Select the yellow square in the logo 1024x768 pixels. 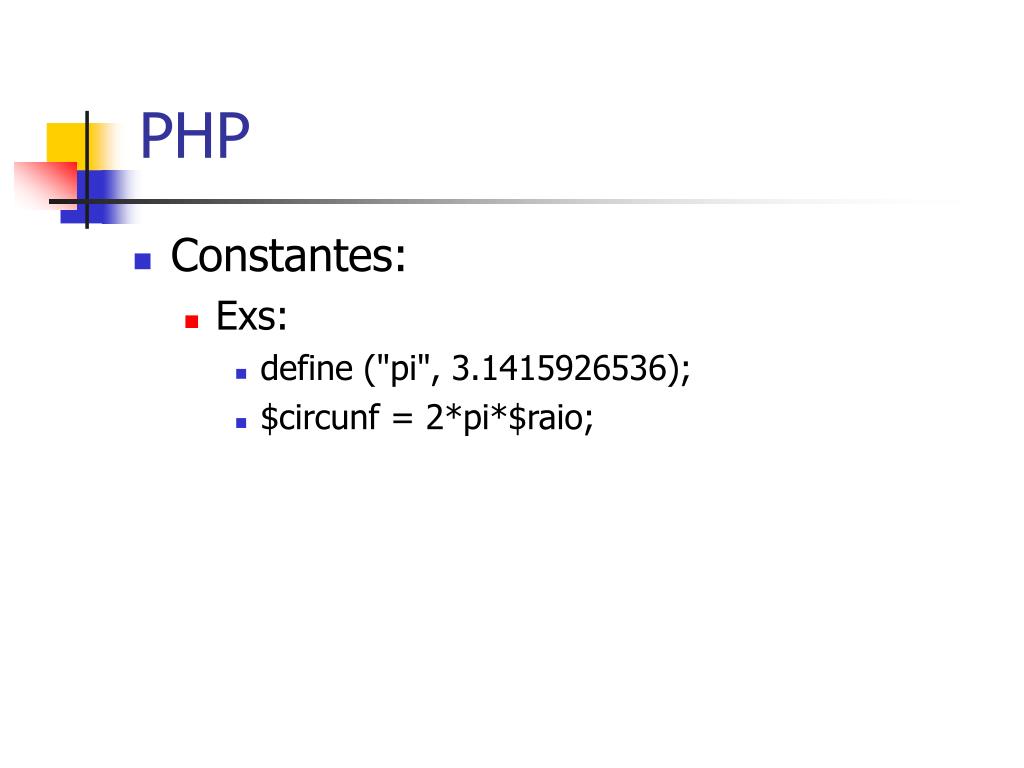(x=67, y=144)
